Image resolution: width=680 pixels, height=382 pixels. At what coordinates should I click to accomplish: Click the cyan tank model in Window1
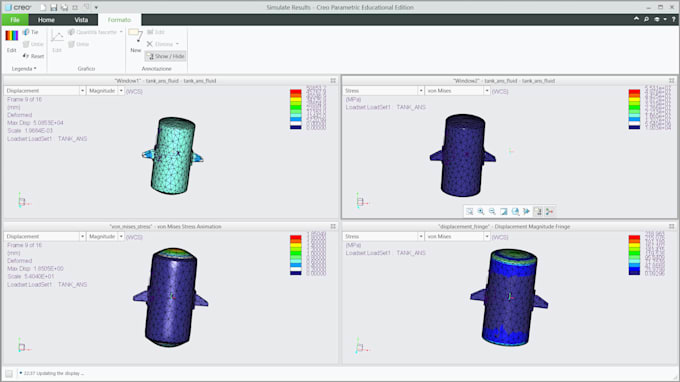click(x=173, y=155)
